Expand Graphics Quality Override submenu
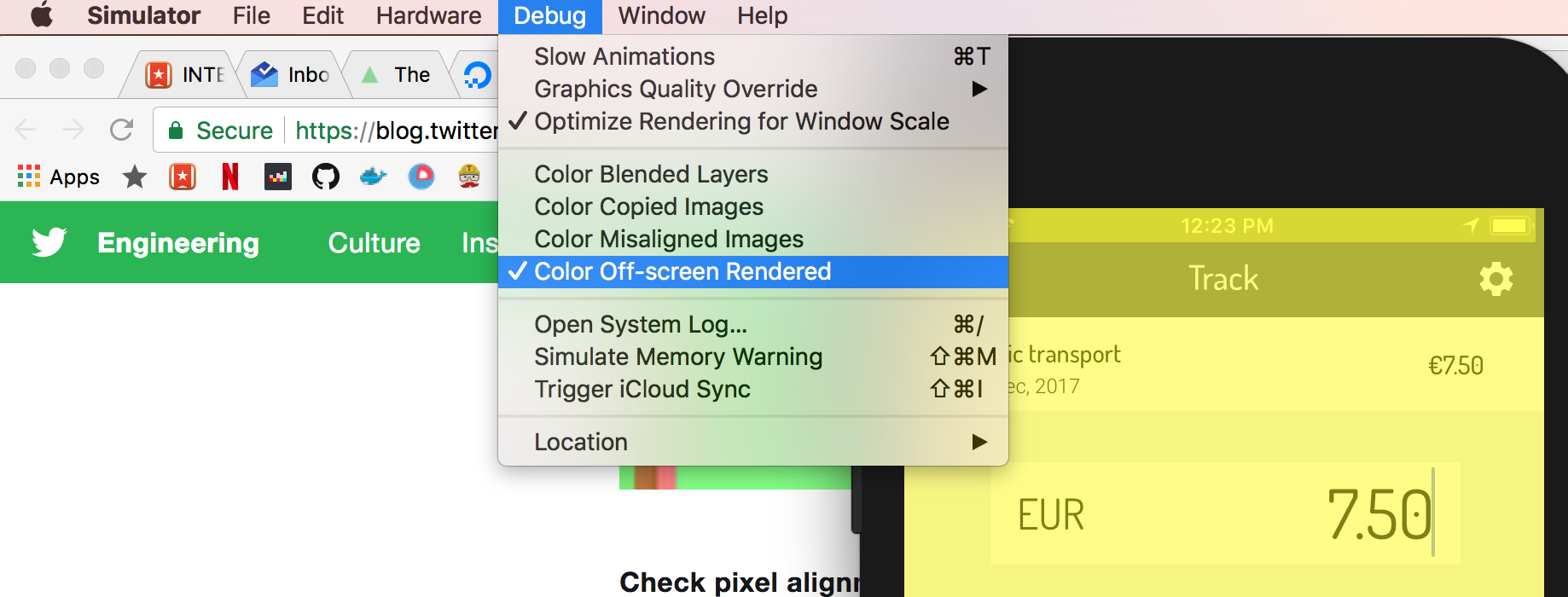 [676, 90]
